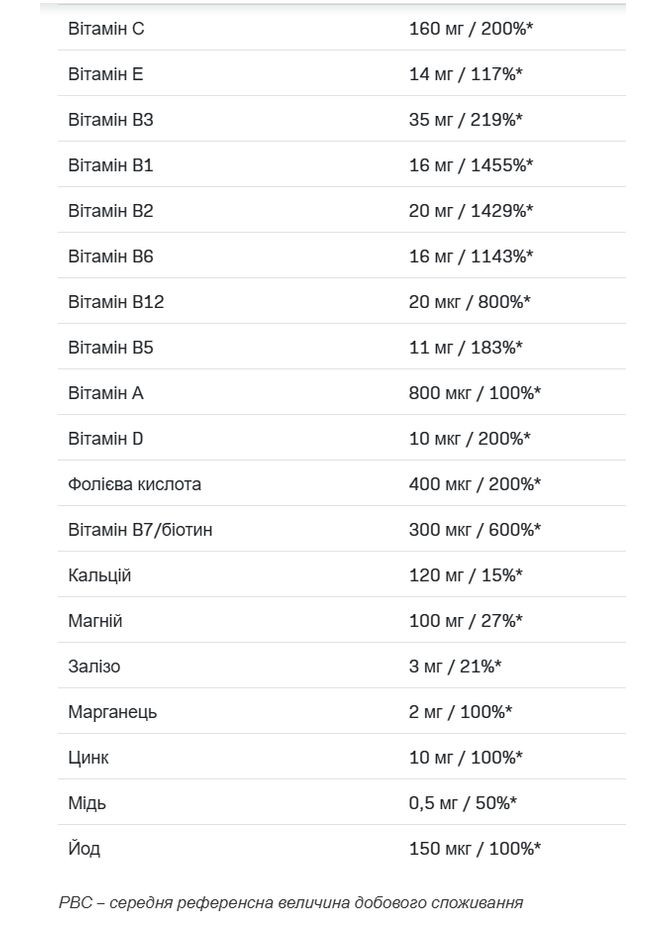667x928 pixels.
Task: Click the РВС footnote text
Action: coord(291,903)
